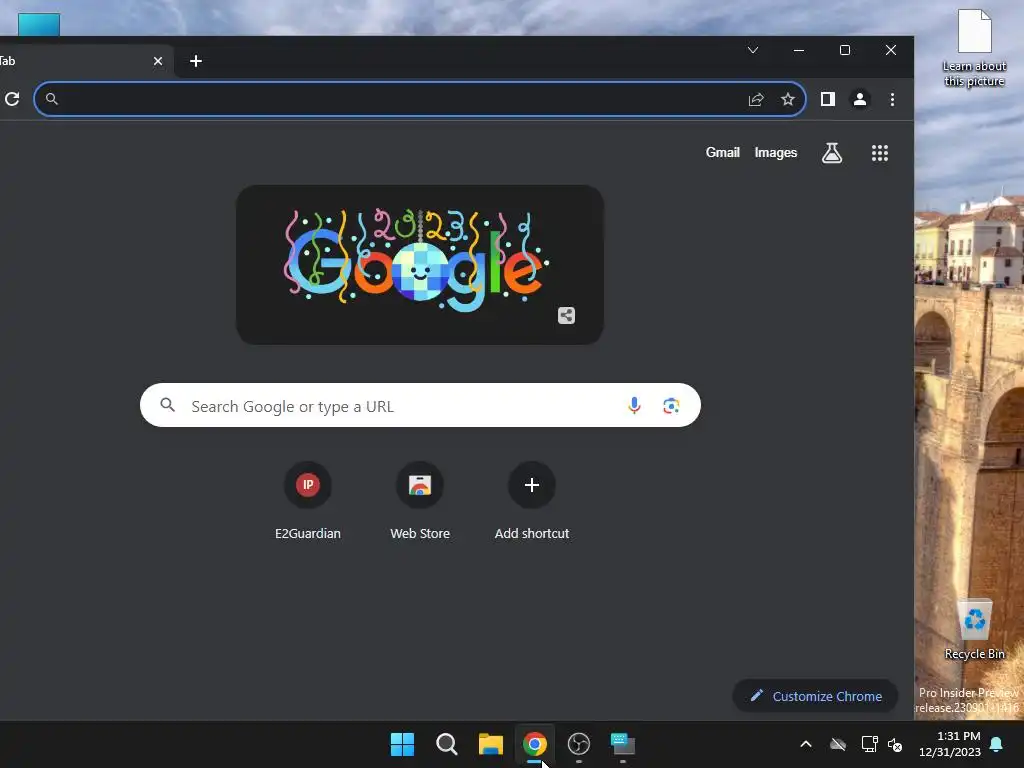Viewport: 1024px width, 768px height.
Task: Open Google Images link
Action: click(x=776, y=153)
